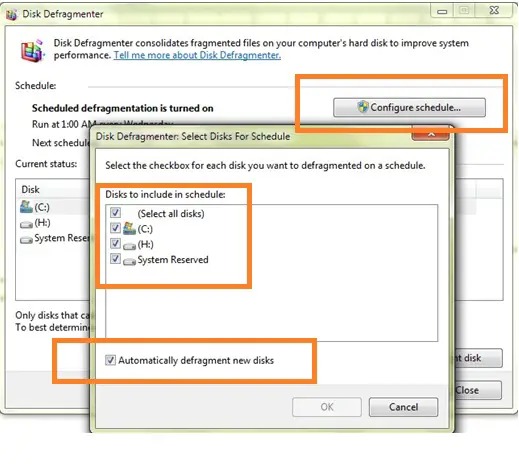Uncheck the (H:) disk checkbox
This screenshot has width=519, height=465.
115,243
